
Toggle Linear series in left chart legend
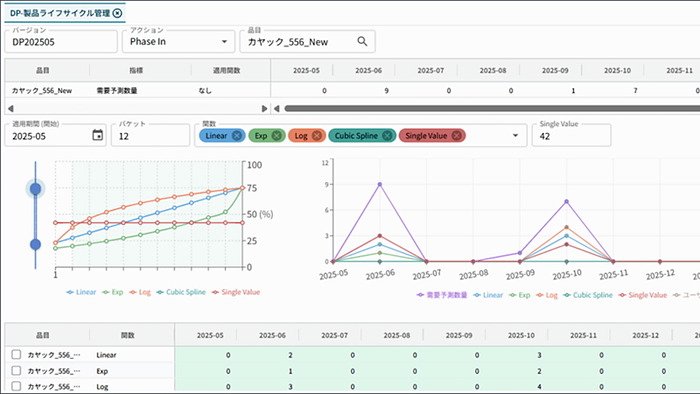click(81, 292)
